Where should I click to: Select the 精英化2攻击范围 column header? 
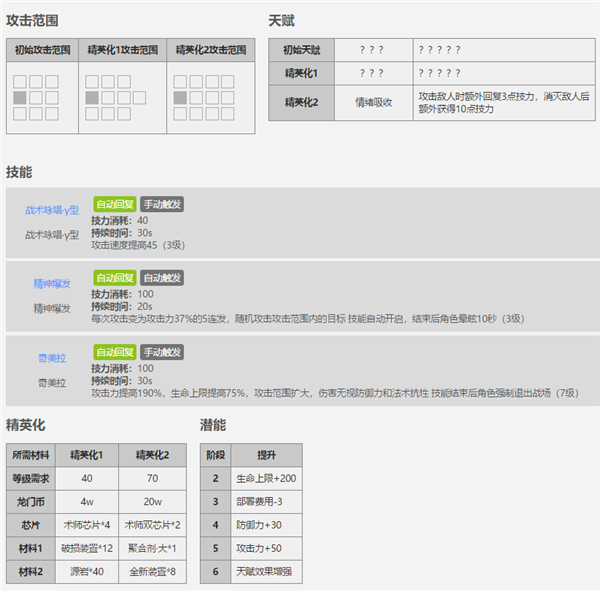coord(211,50)
